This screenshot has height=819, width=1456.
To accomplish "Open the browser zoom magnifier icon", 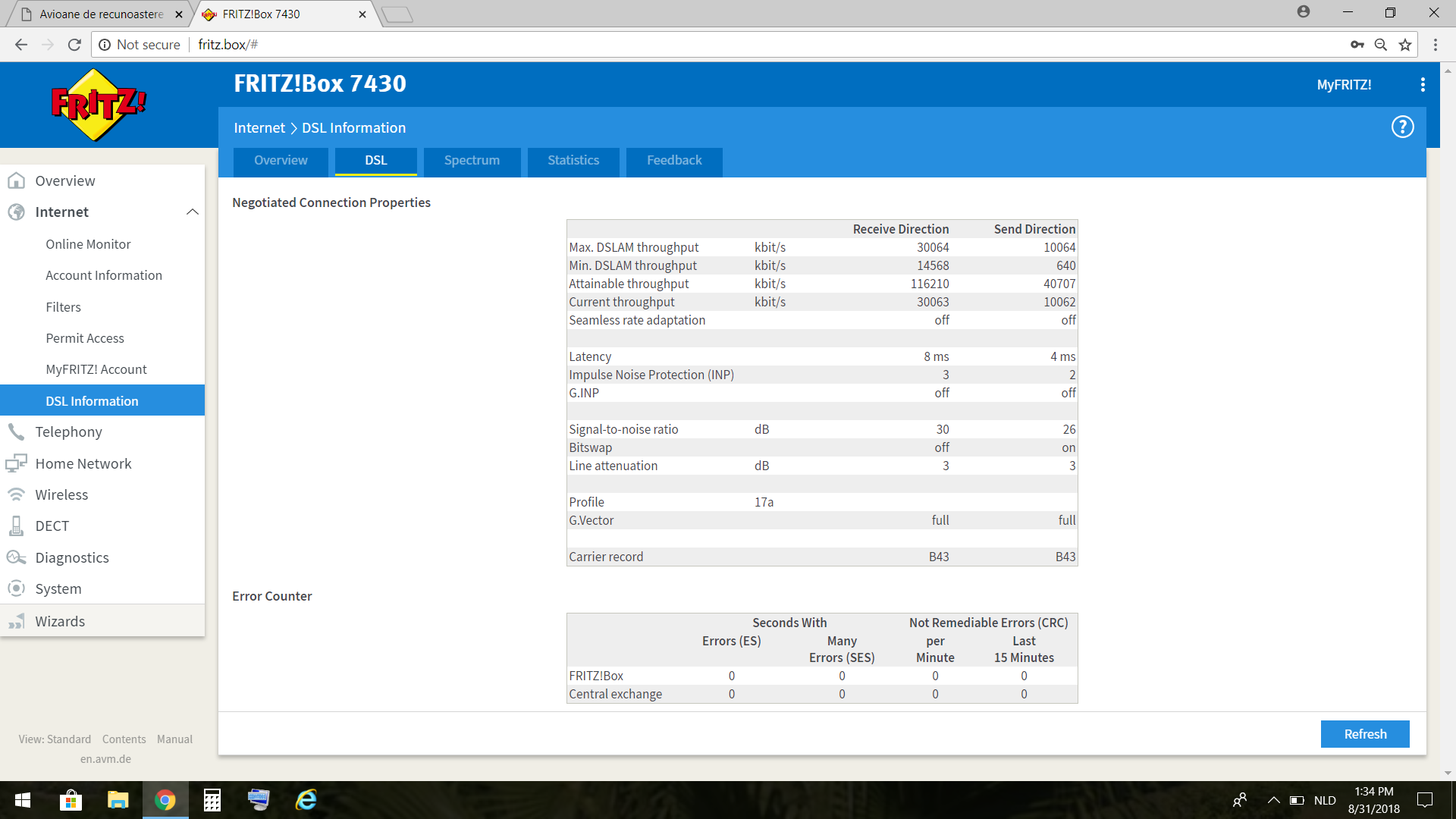I will 1381,45.
